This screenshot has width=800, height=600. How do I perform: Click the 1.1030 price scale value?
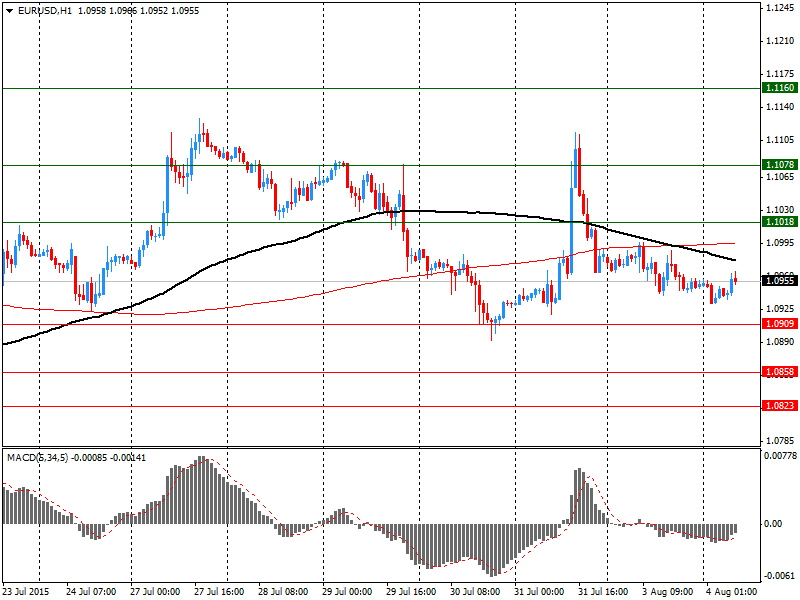click(x=780, y=210)
